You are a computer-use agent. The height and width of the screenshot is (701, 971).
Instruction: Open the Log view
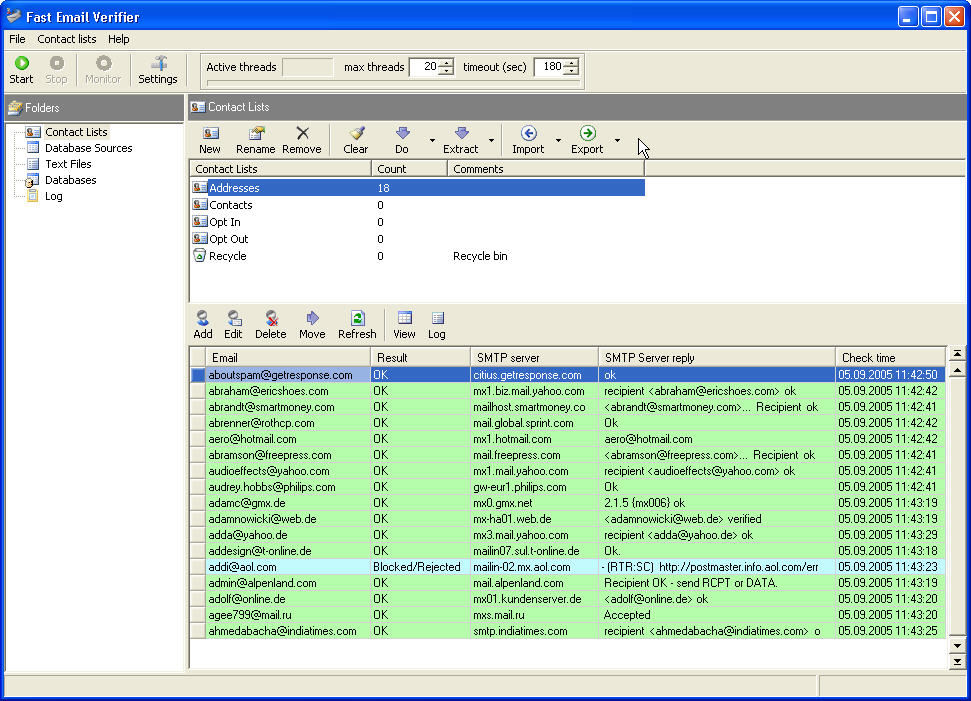pyautogui.click(x=436, y=323)
